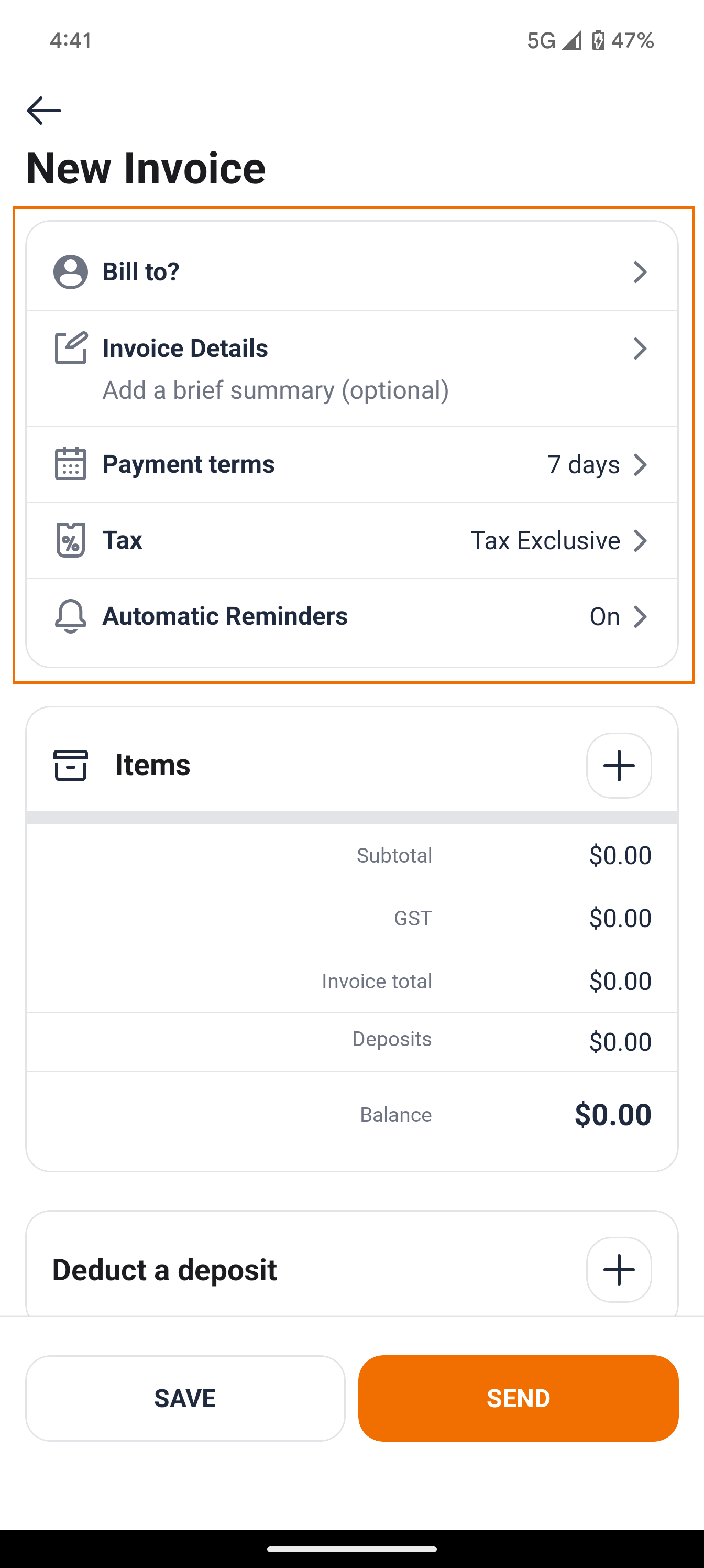Viewport: 704px width, 1568px height.
Task: Tap the back arrow icon
Action: tap(44, 111)
